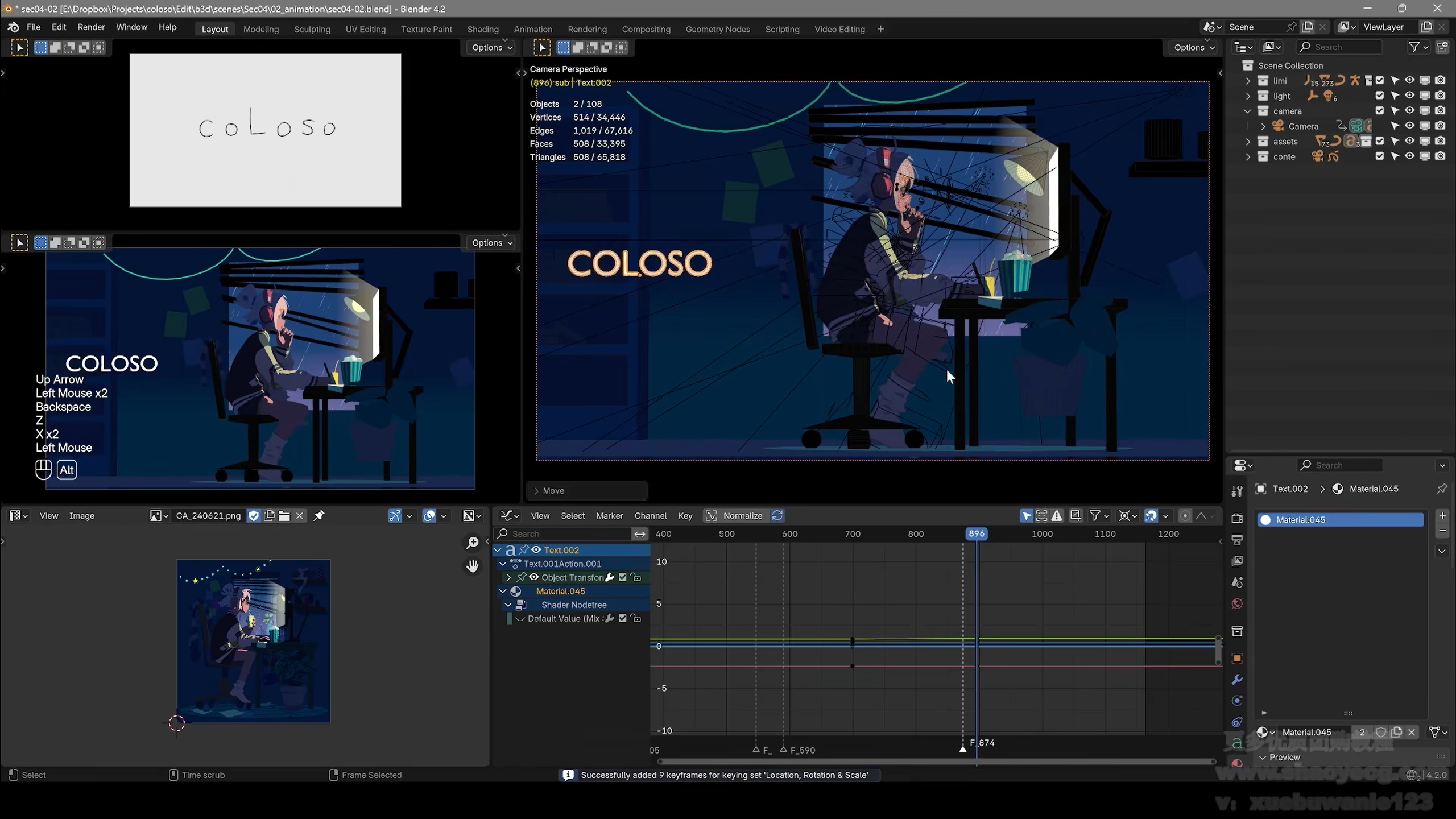Pin the properties editor context
The width and height of the screenshot is (1456, 819).
(1441, 489)
